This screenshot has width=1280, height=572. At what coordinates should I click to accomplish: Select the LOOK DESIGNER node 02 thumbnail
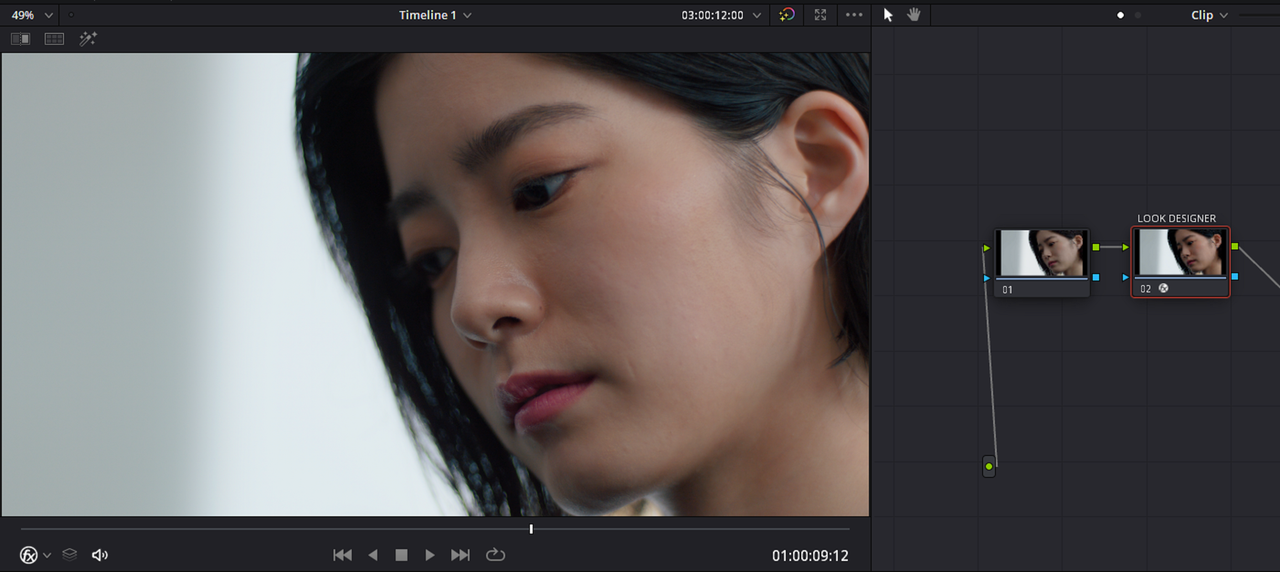[1181, 253]
